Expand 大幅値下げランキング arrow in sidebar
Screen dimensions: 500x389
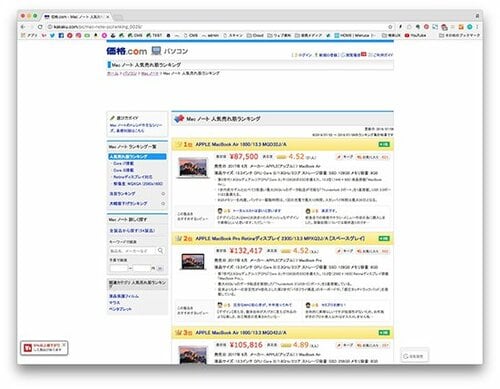coord(163,203)
